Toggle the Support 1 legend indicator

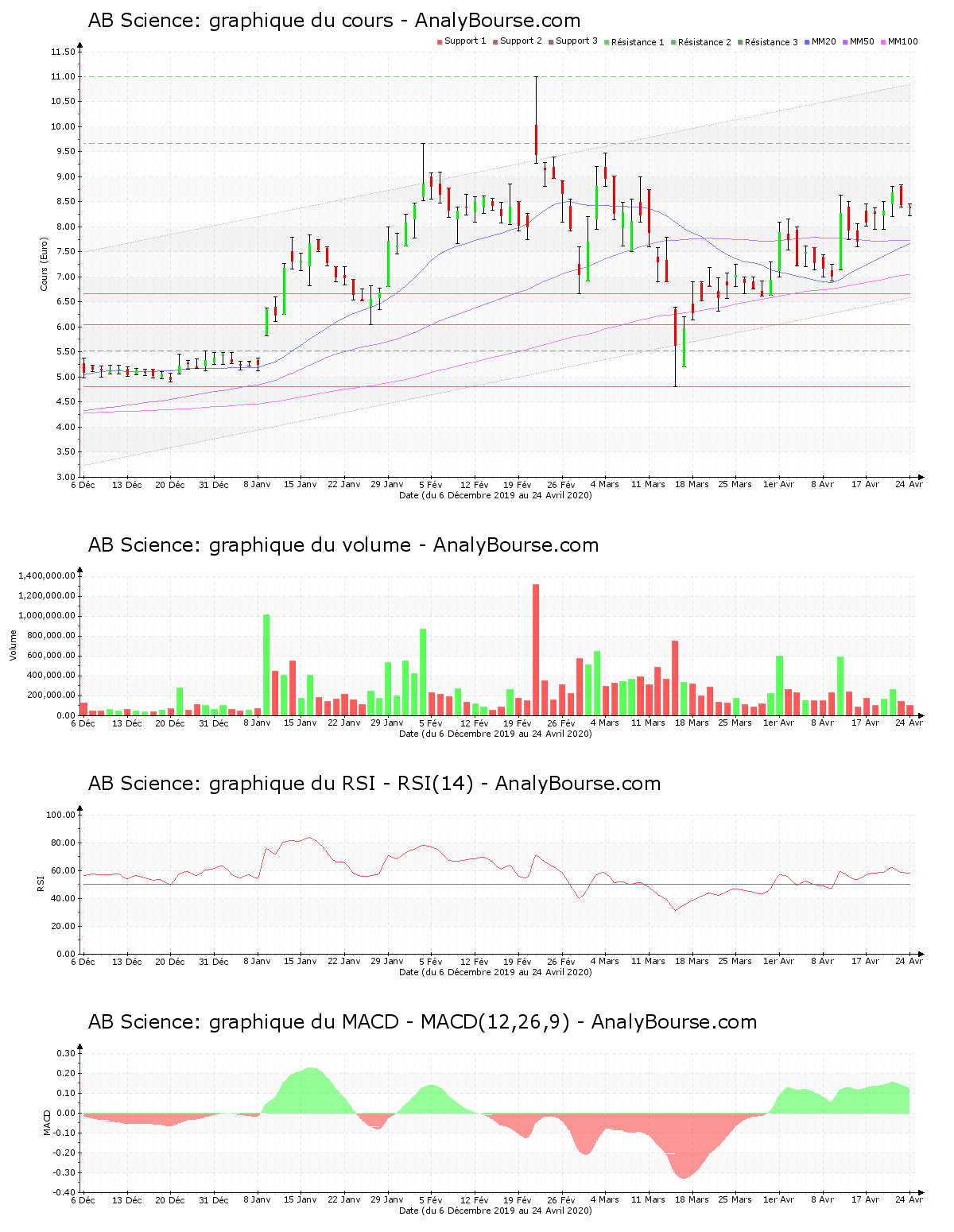pyautogui.click(x=440, y=42)
